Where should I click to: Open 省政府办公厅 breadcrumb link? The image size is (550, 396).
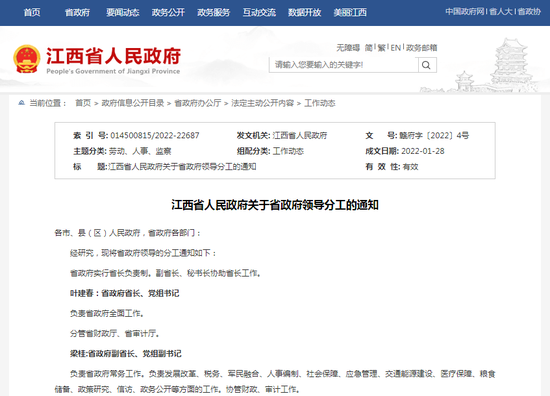click(x=198, y=103)
